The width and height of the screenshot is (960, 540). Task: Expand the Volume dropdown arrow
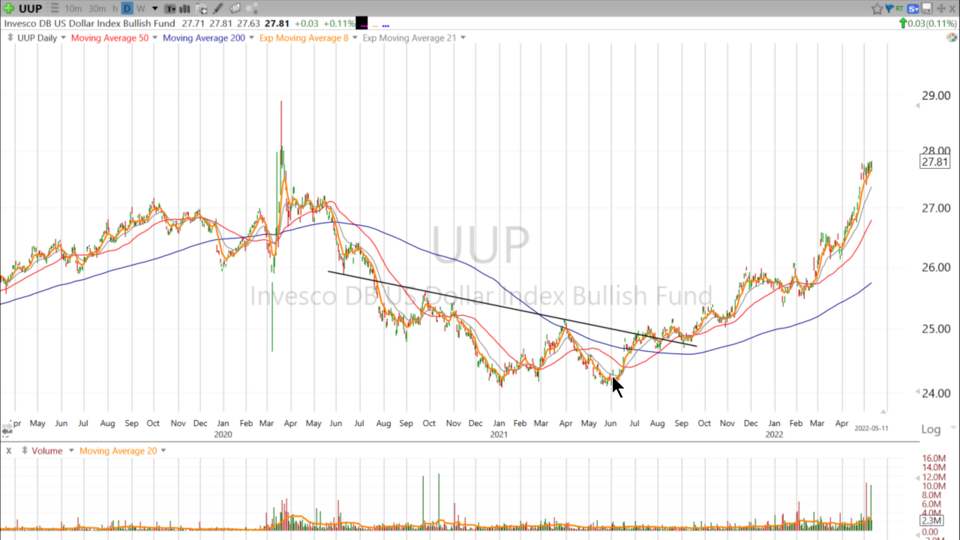tap(71, 451)
